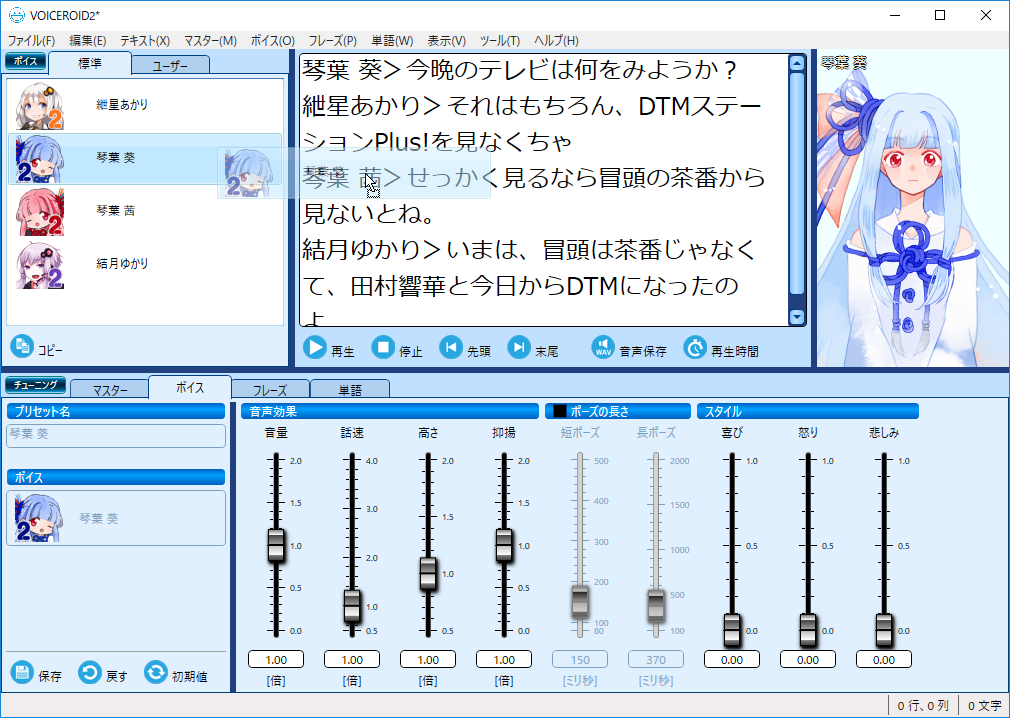Click the チューニング panel label
Screen dimensions: 1010x718
pos(35,385)
